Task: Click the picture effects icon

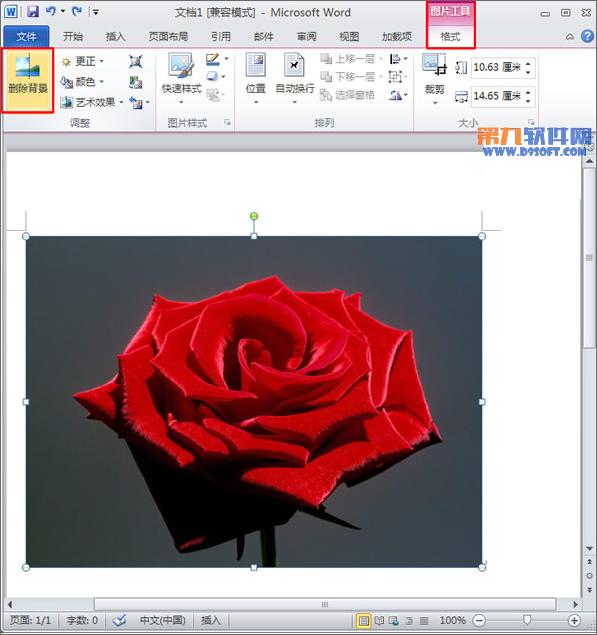Action: pyautogui.click(x=212, y=77)
